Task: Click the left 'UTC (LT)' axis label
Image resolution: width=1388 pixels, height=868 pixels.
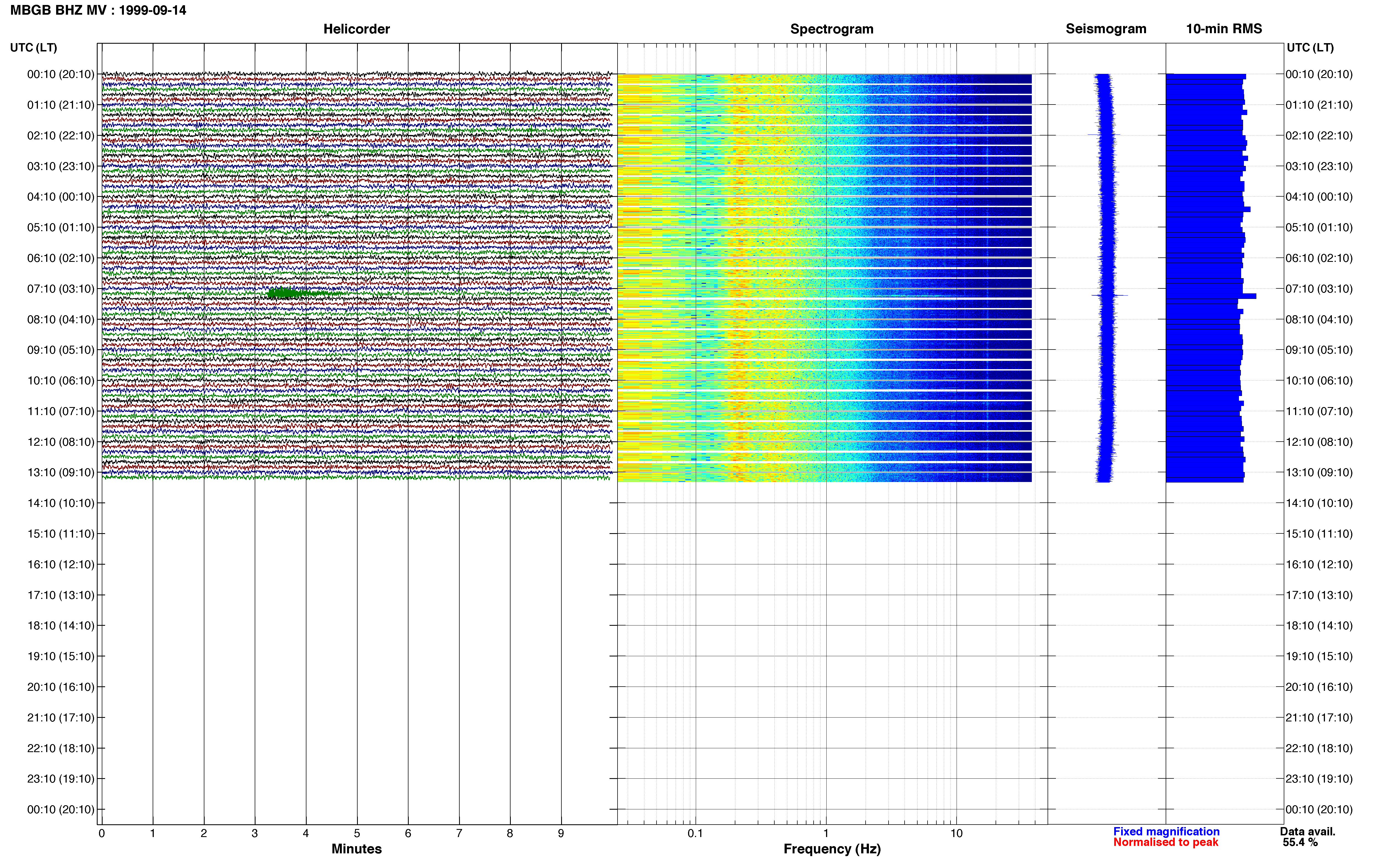Action: pyautogui.click(x=33, y=48)
